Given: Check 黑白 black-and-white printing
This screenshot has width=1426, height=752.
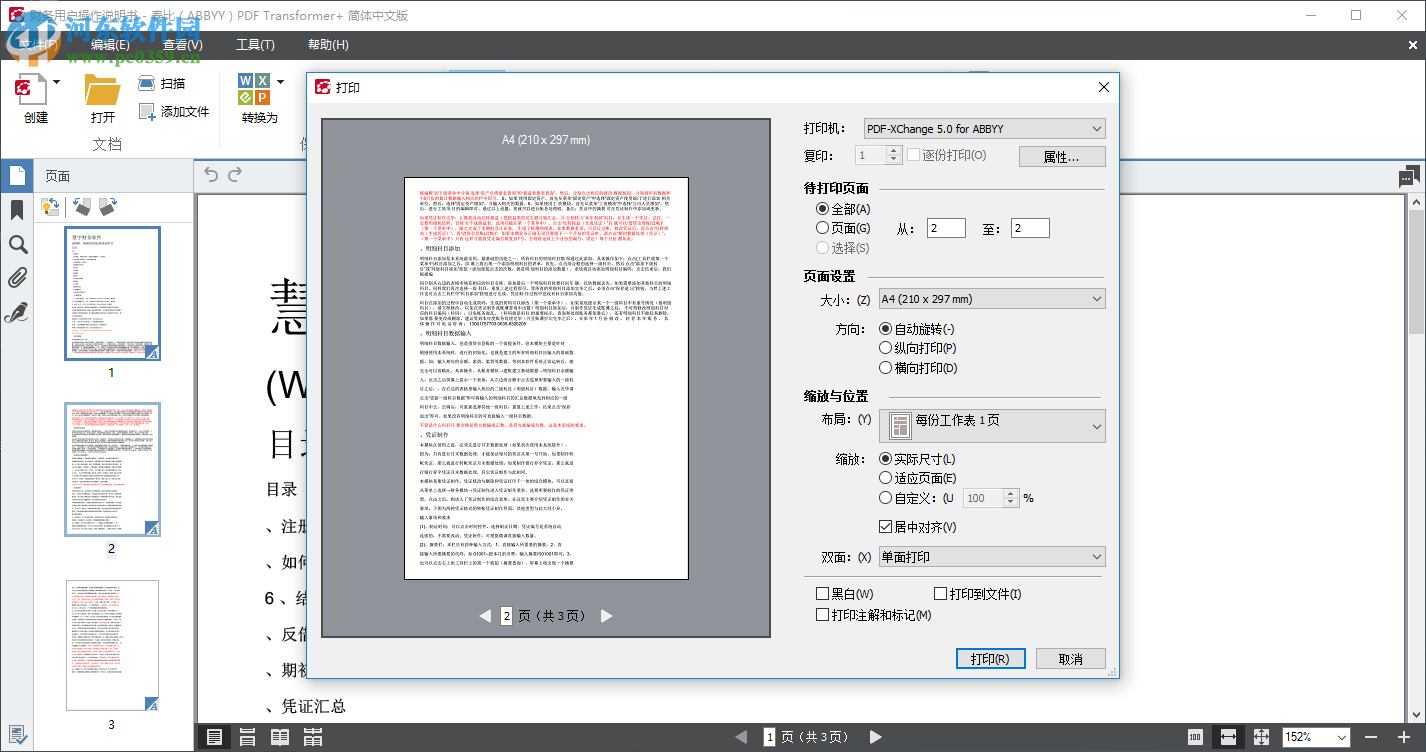Looking at the screenshot, I should pyautogui.click(x=824, y=593).
